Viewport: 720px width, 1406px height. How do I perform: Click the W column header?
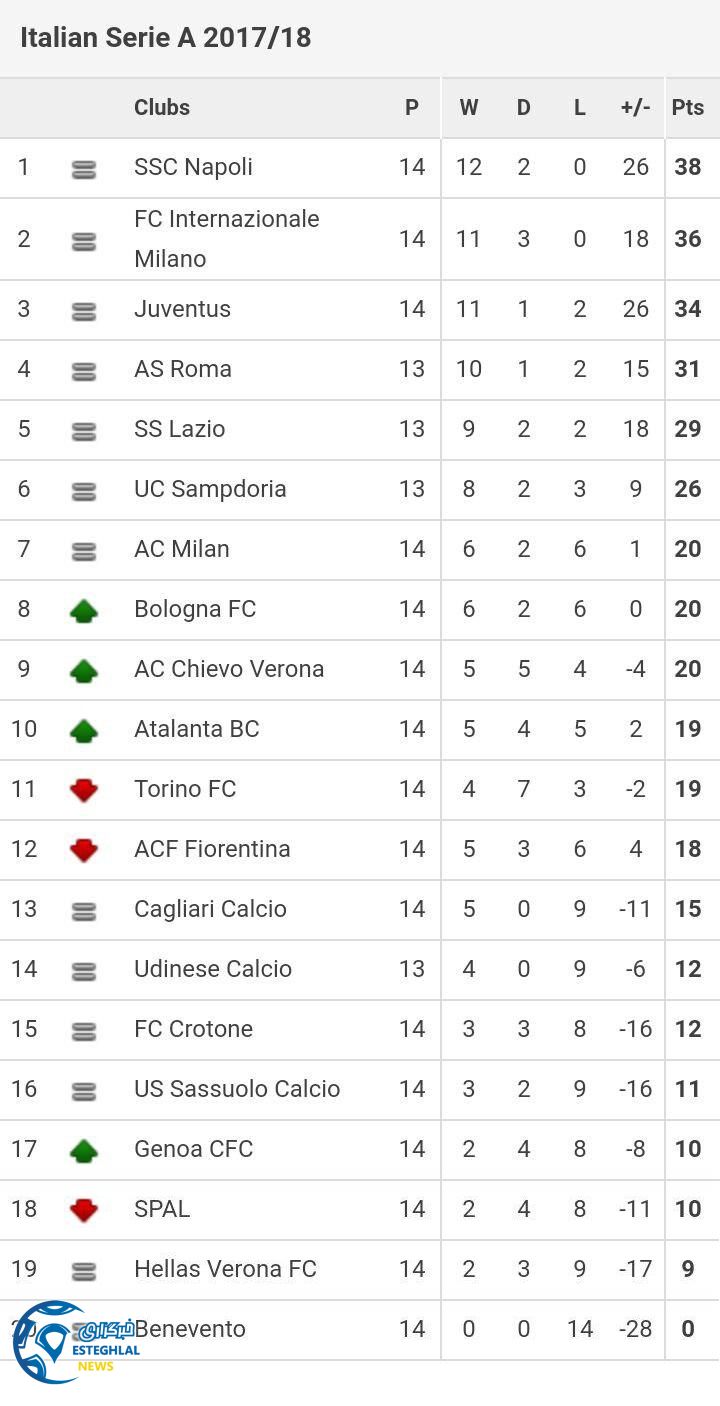[x=468, y=108]
